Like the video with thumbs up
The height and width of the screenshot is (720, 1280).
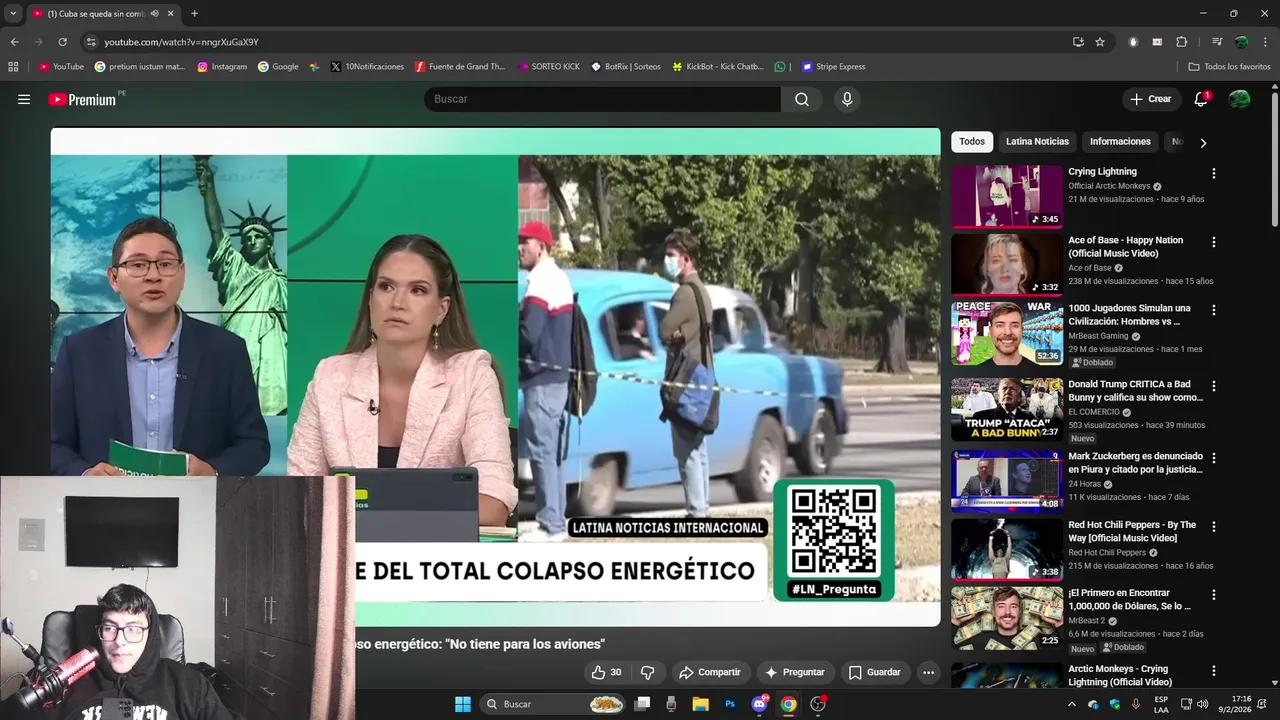pos(606,672)
